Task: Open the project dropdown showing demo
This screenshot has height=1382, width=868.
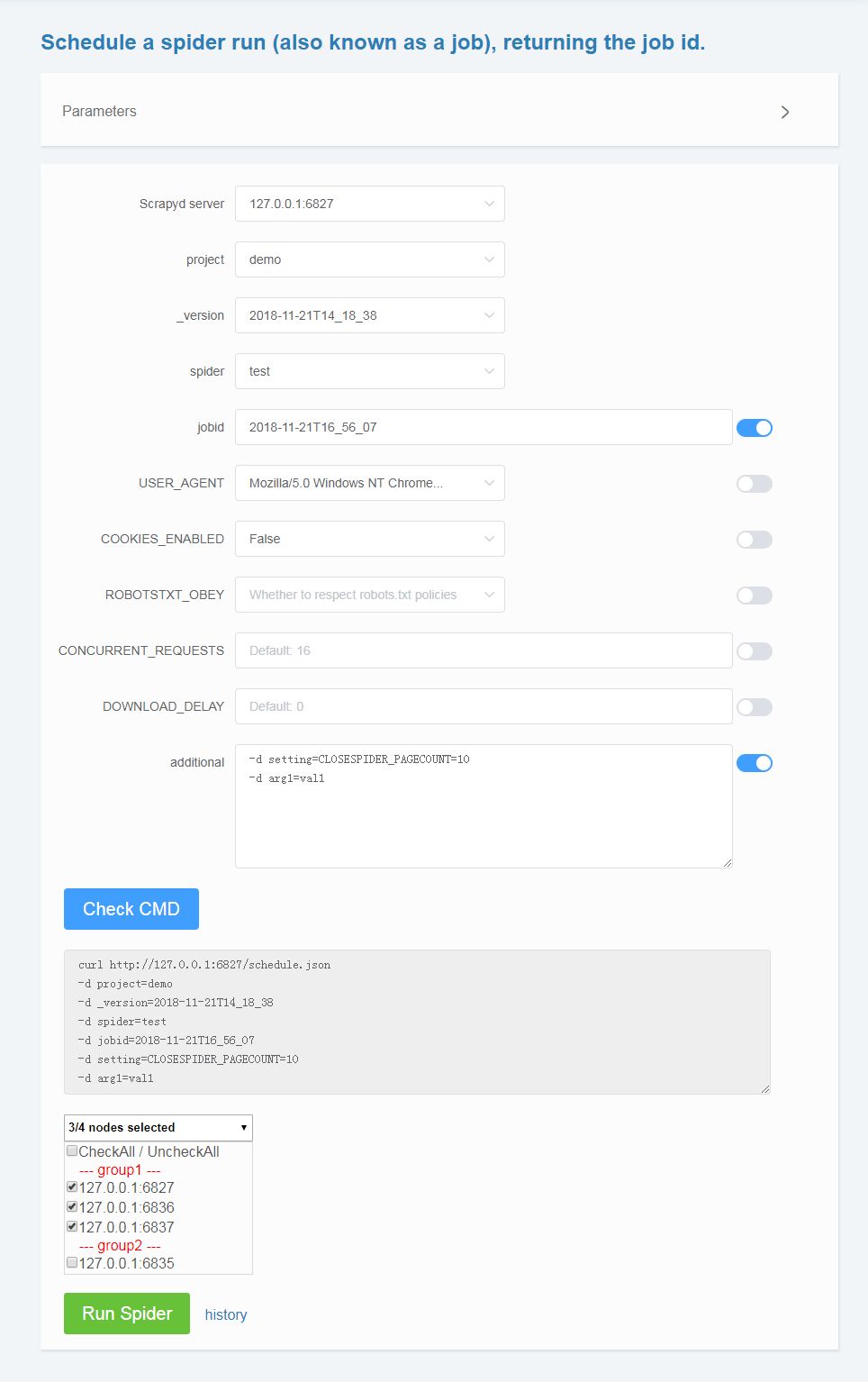Action: (369, 259)
